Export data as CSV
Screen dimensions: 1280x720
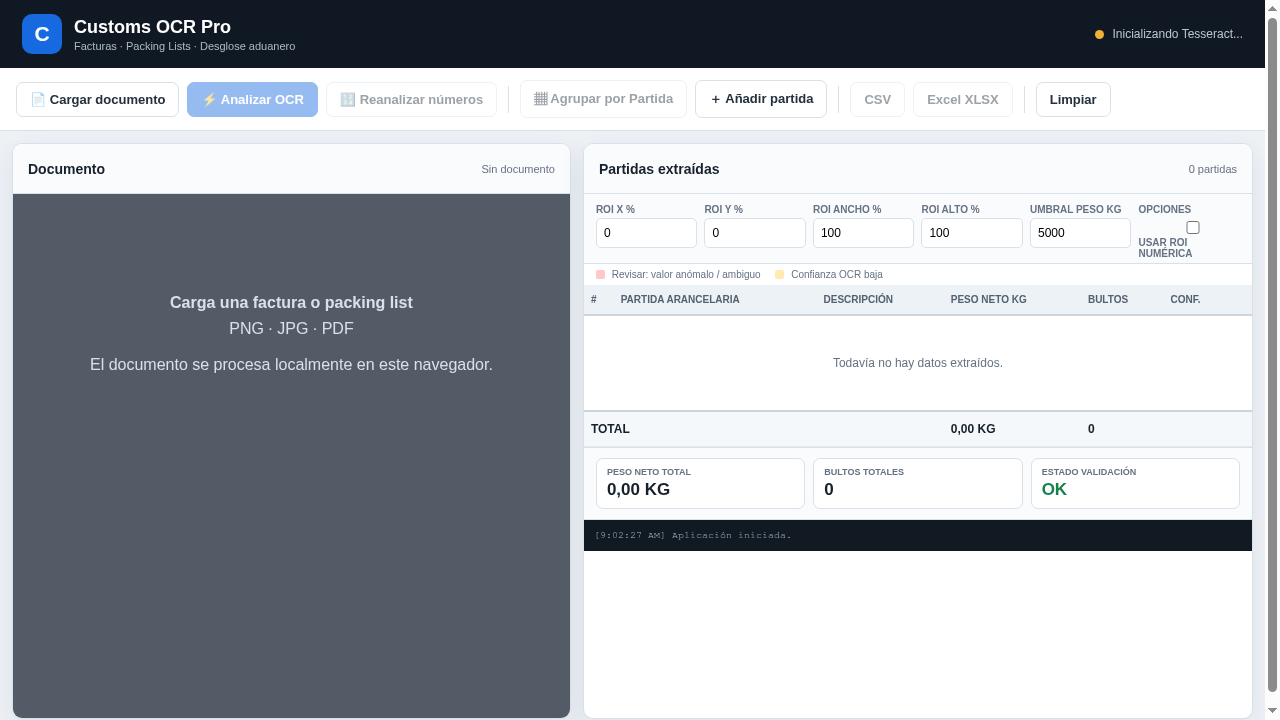877,100
